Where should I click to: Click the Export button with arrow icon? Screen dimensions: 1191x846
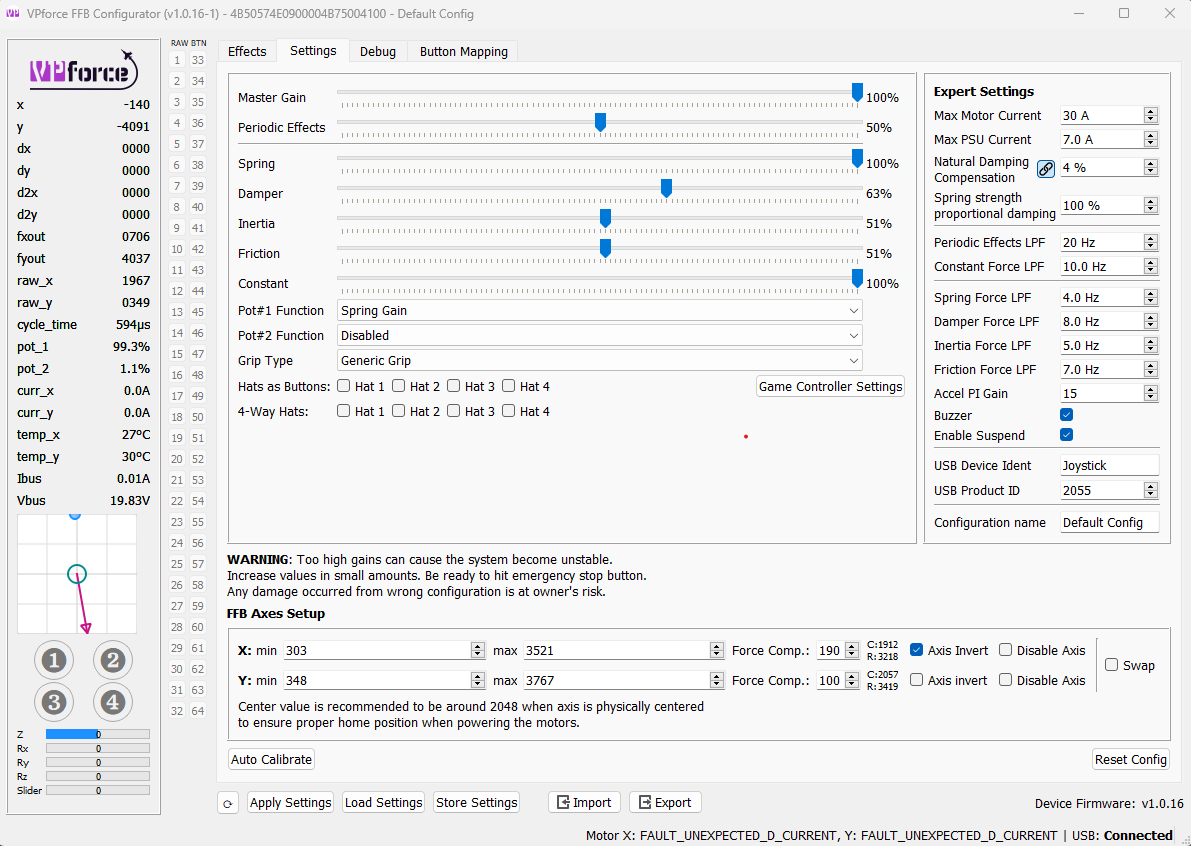pos(665,802)
